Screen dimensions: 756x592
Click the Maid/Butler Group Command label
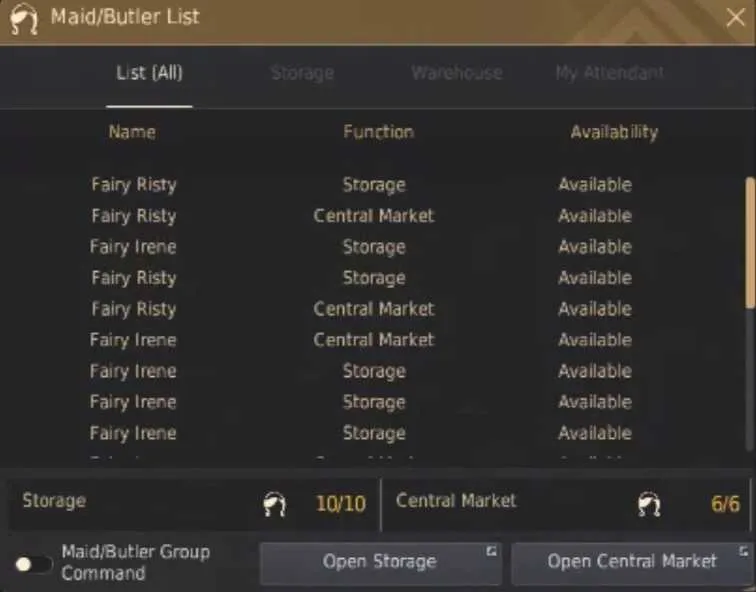pos(135,562)
